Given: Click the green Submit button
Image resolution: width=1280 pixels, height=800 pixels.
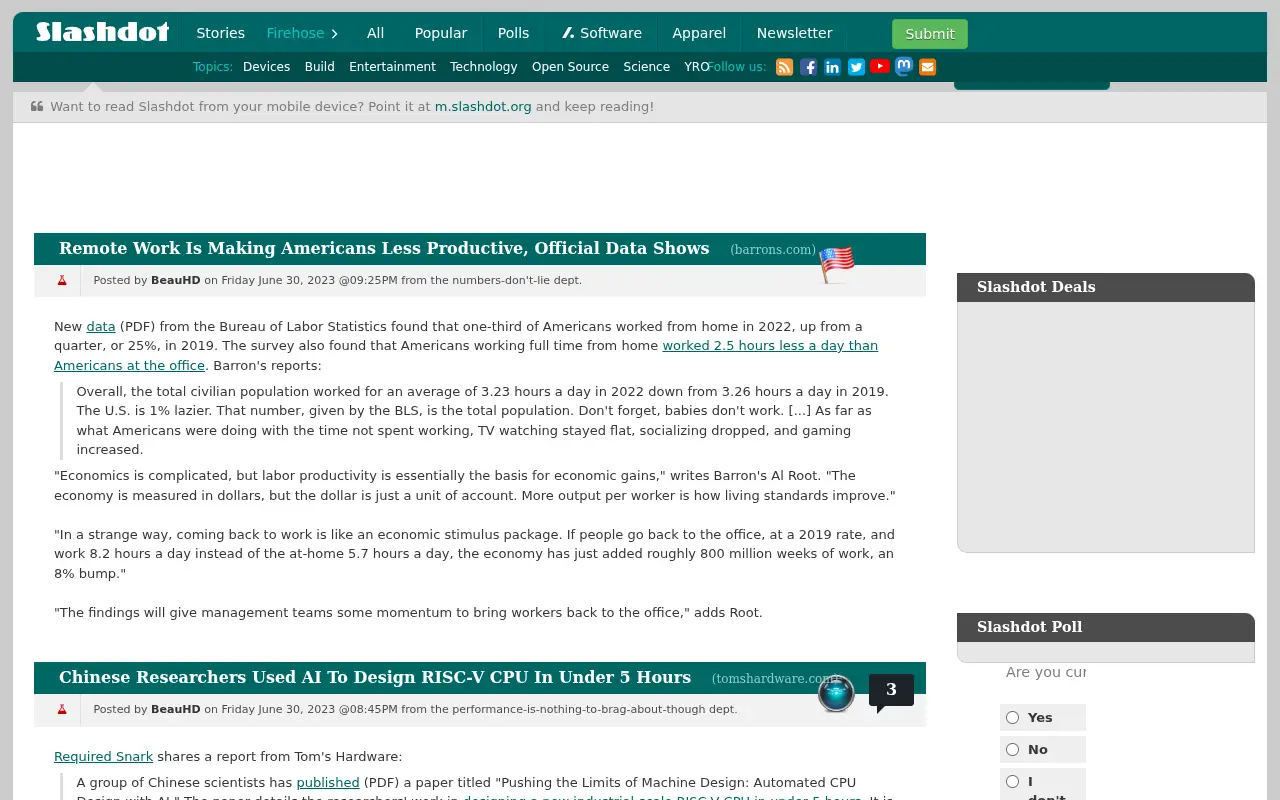Looking at the screenshot, I should 930,34.
